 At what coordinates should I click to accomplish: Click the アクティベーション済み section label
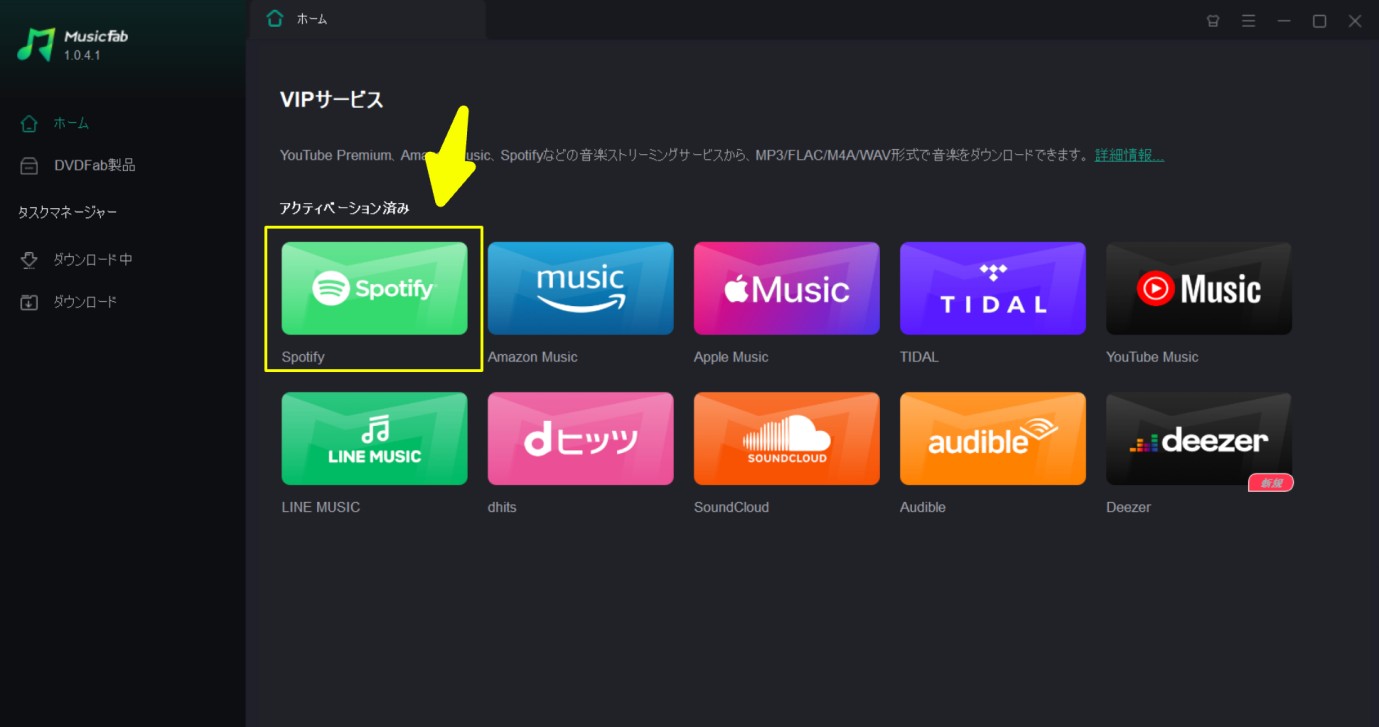point(345,209)
